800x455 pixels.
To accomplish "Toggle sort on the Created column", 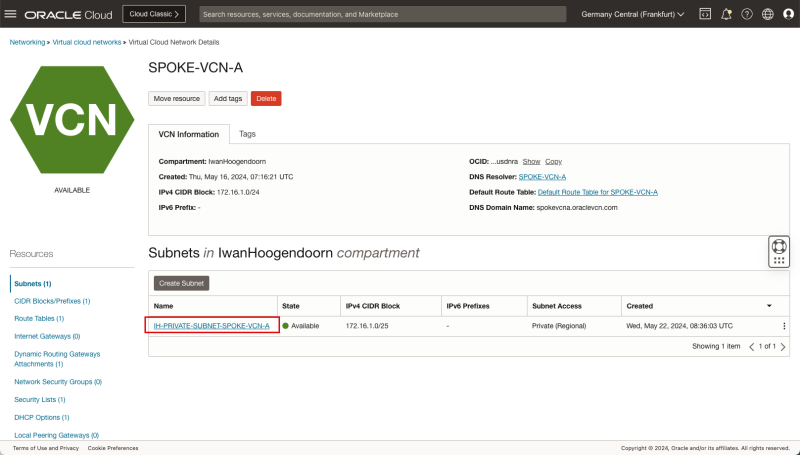I will click(x=769, y=305).
